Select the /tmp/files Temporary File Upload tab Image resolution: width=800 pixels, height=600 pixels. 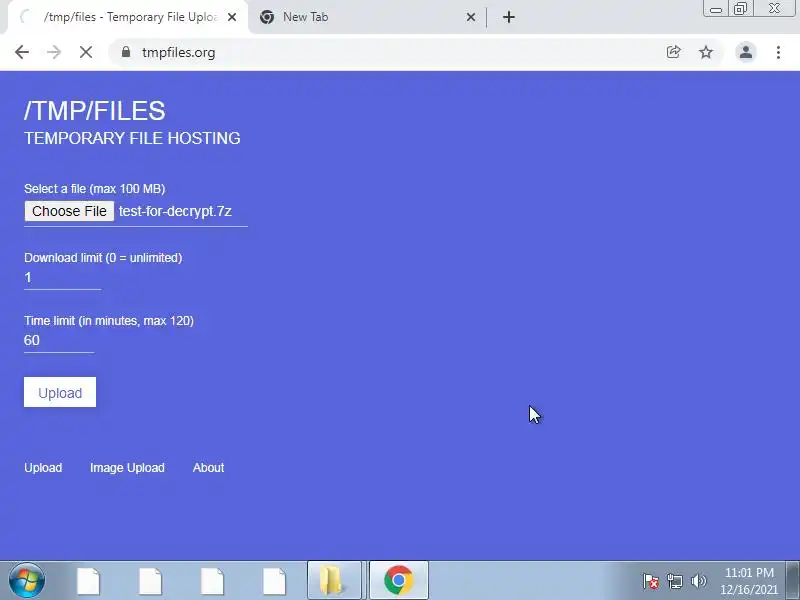(x=128, y=17)
